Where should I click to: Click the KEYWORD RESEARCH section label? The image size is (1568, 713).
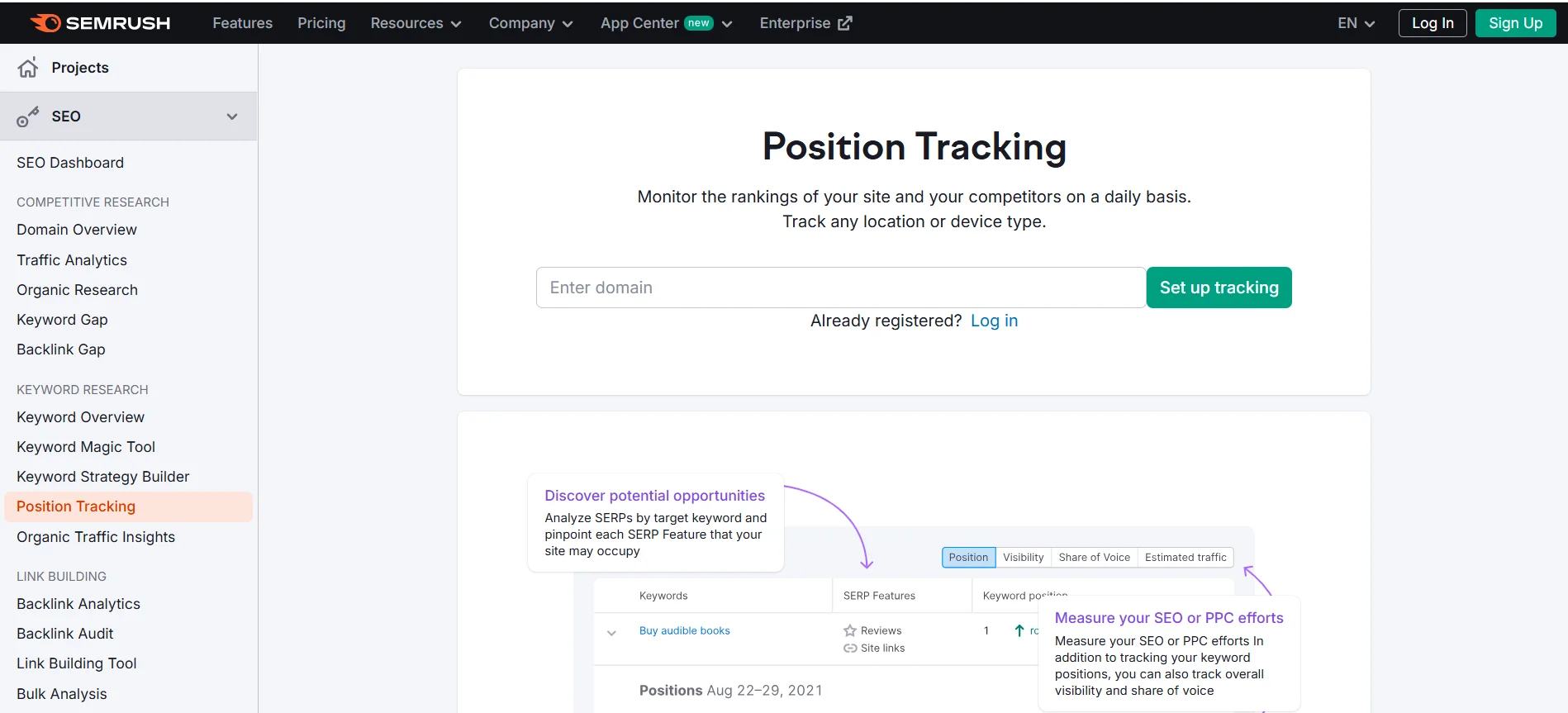(x=83, y=390)
